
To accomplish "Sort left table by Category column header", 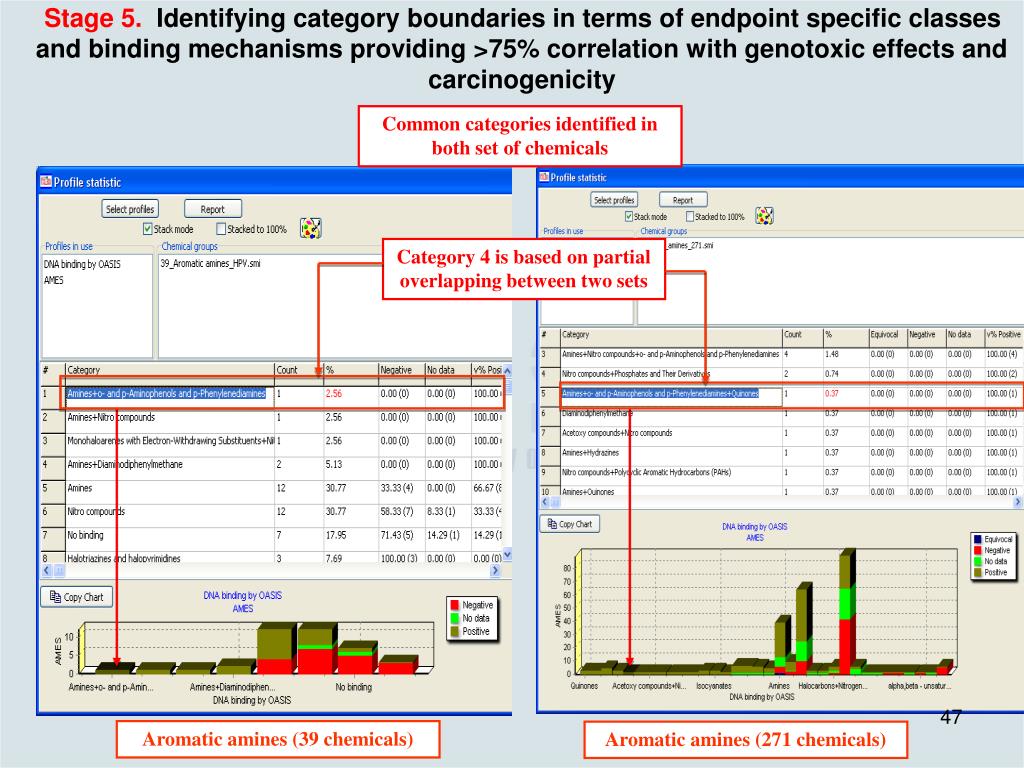I will point(169,370).
